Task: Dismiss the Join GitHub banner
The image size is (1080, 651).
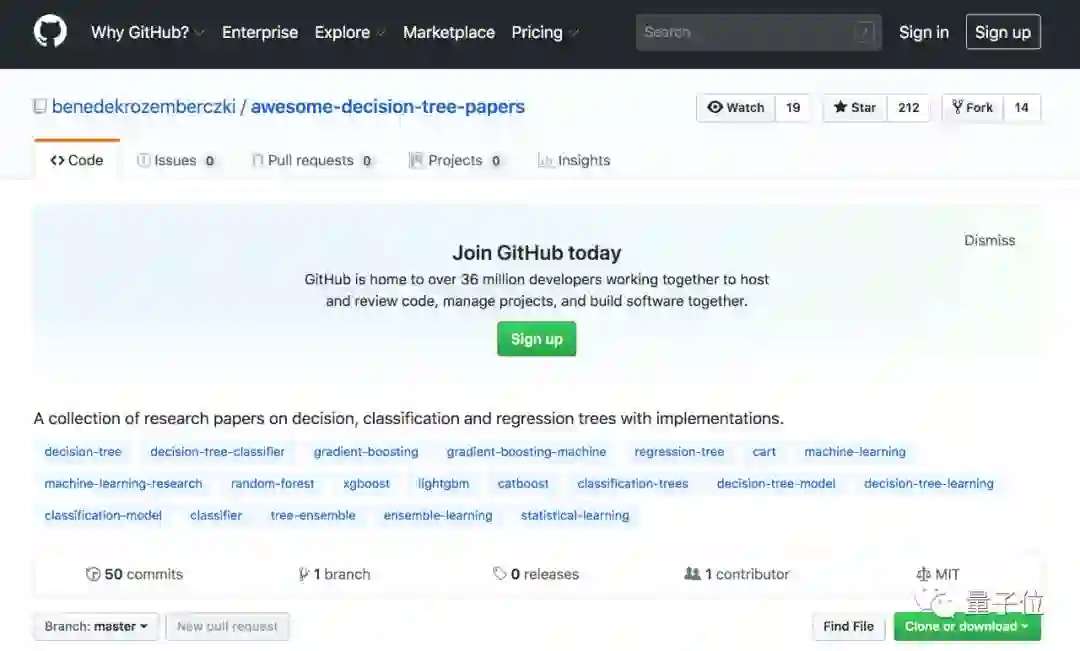Action: click(x=989, y=240)
